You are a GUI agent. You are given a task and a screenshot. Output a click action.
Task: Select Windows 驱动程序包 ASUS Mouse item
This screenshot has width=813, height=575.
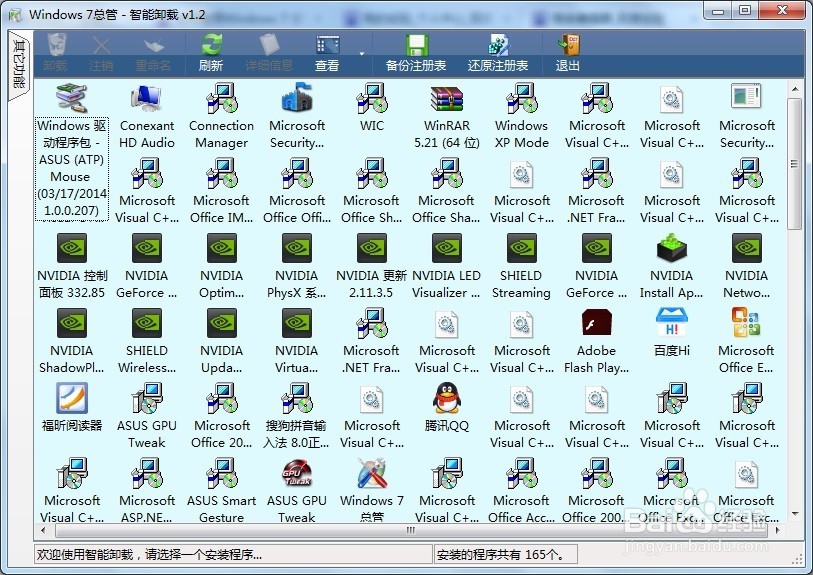click(72, 151)
